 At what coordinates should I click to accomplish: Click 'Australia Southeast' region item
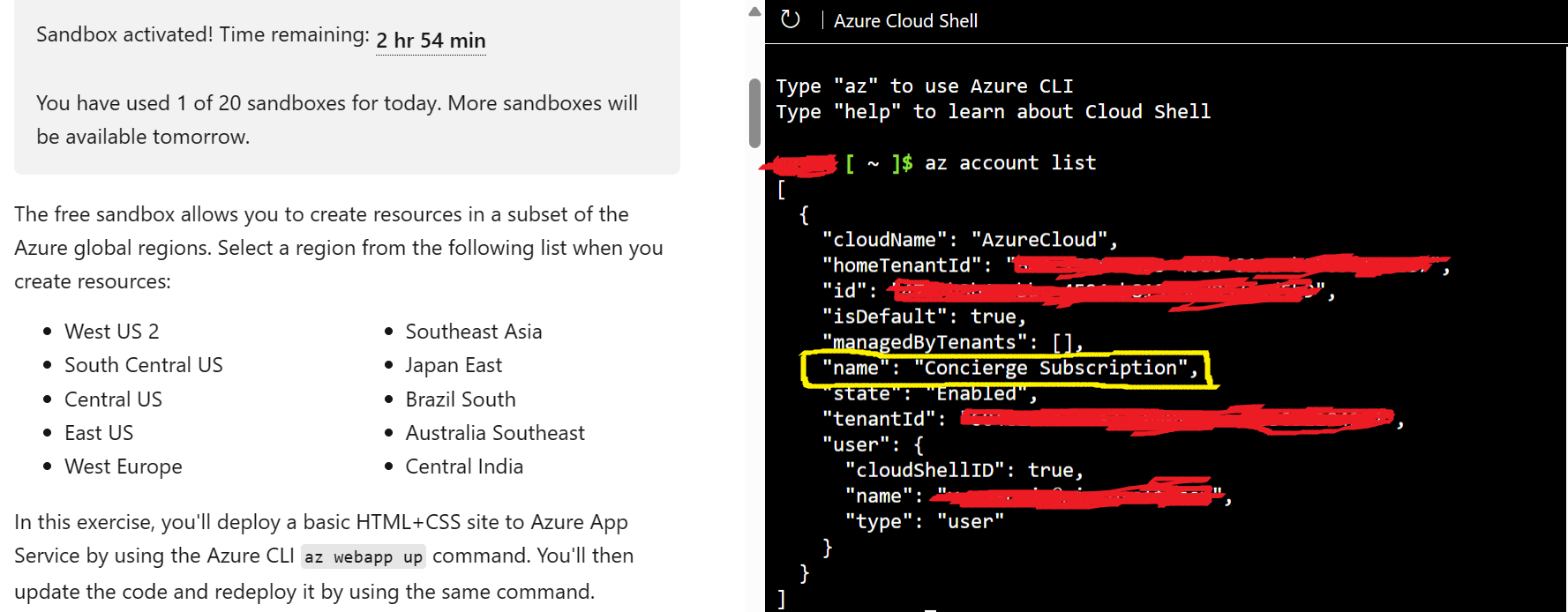click(x=495, y=433)
